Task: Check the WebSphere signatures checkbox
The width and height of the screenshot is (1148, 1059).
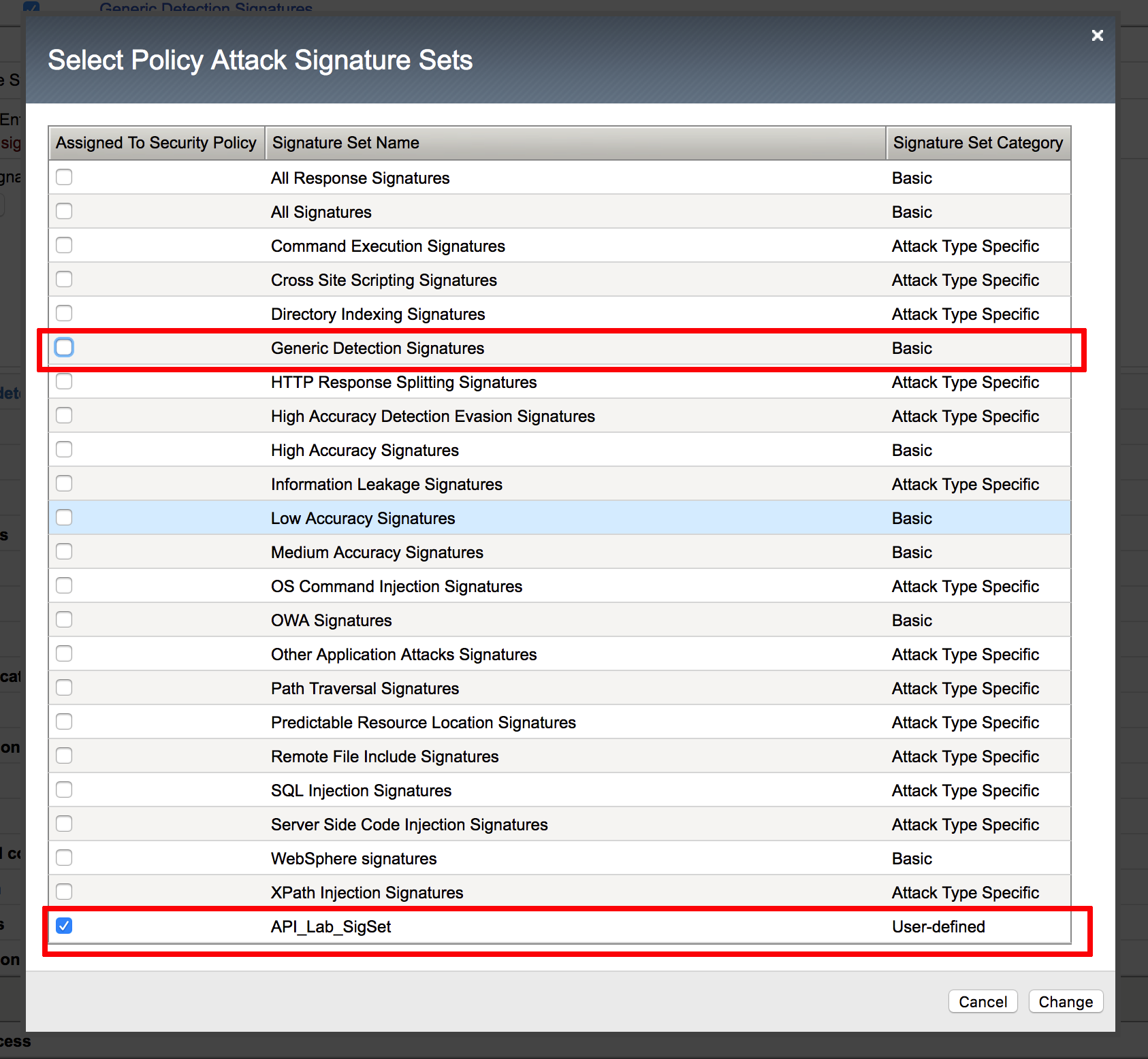Action: (x=64, y=858)
